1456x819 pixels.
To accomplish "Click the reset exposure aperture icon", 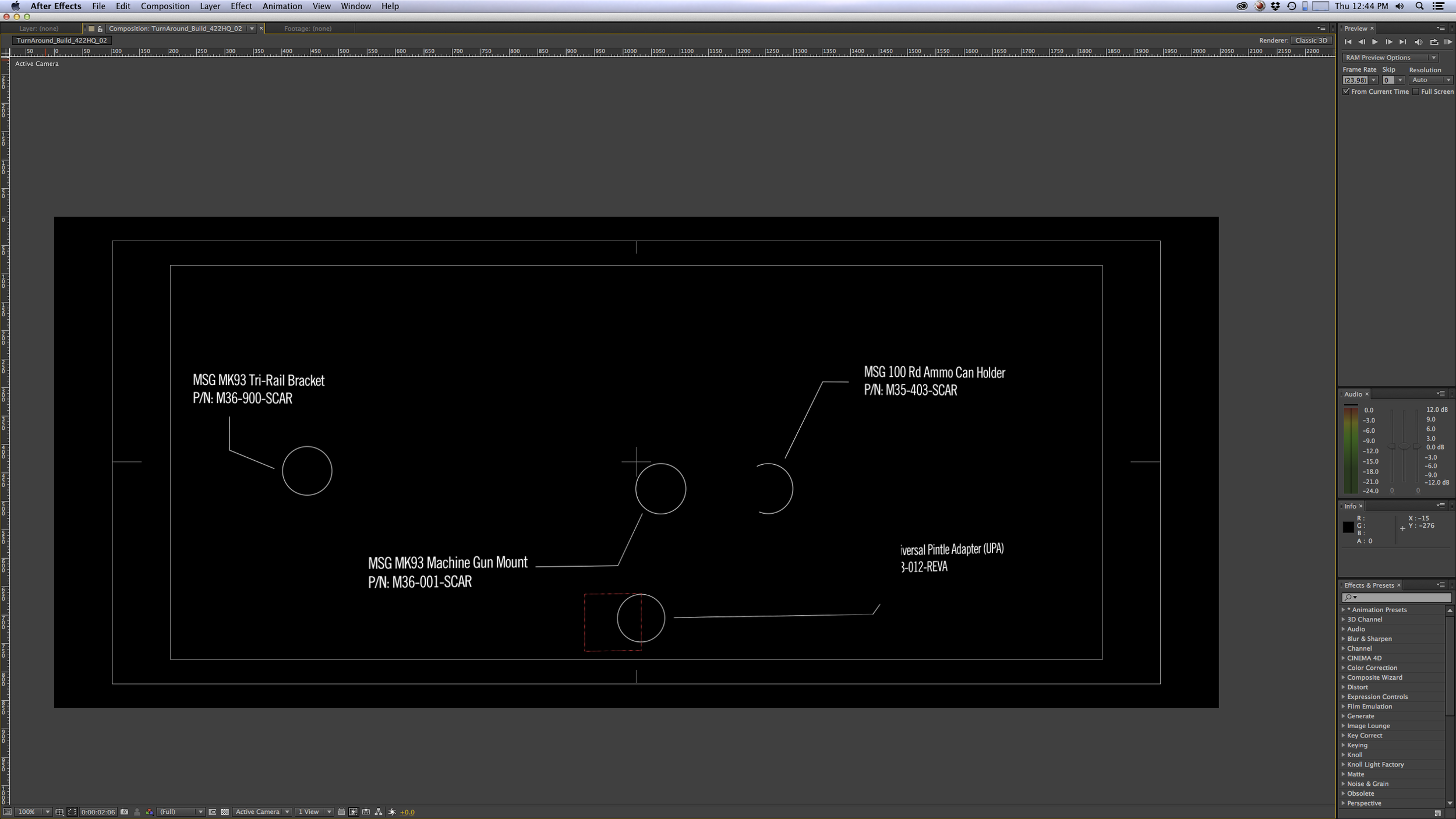I will (392, 812).
